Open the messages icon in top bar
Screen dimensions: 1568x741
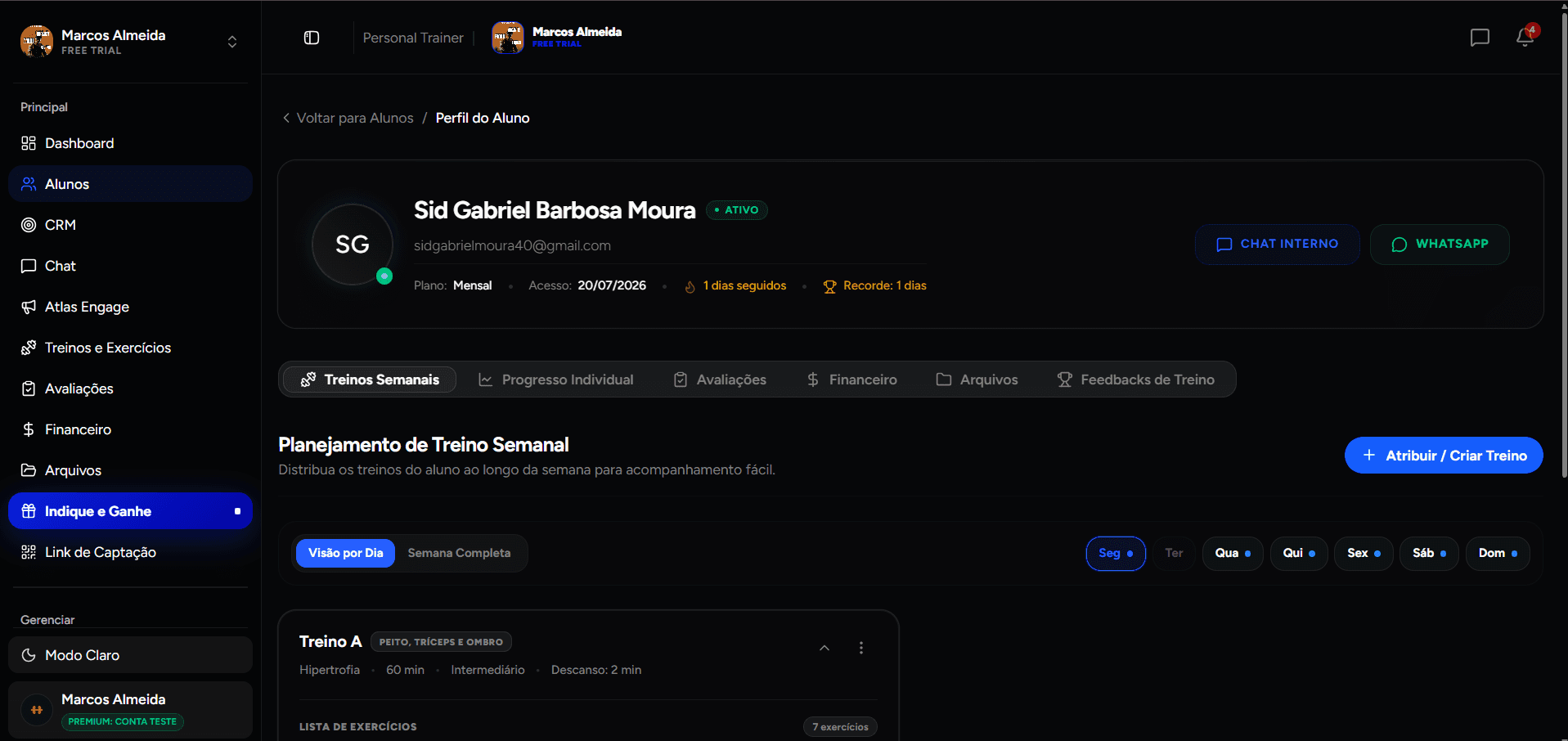tap(1480, 38)
